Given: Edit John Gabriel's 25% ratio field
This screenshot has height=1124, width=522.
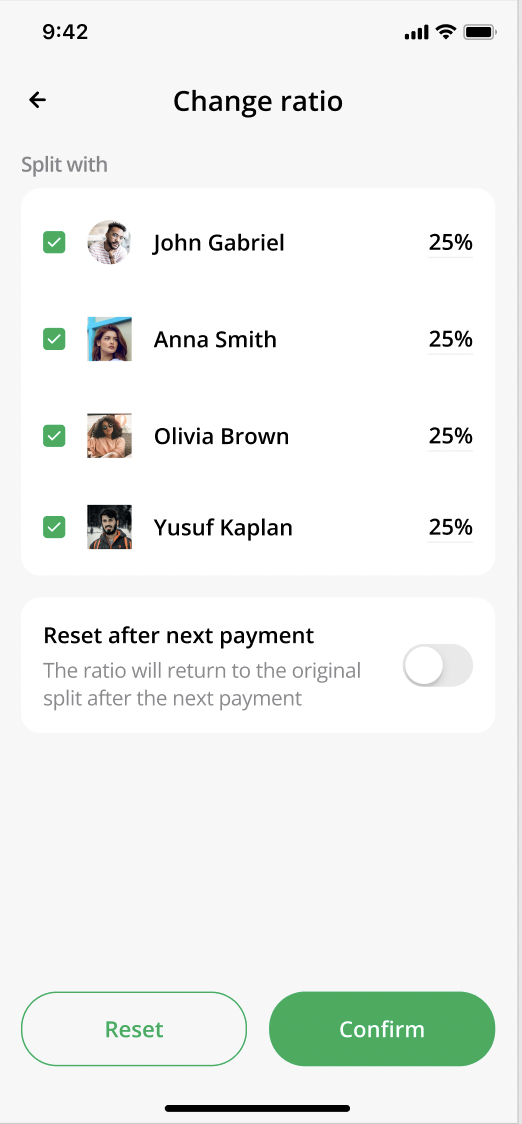Looking at the screenshot, I should (450, 243).
